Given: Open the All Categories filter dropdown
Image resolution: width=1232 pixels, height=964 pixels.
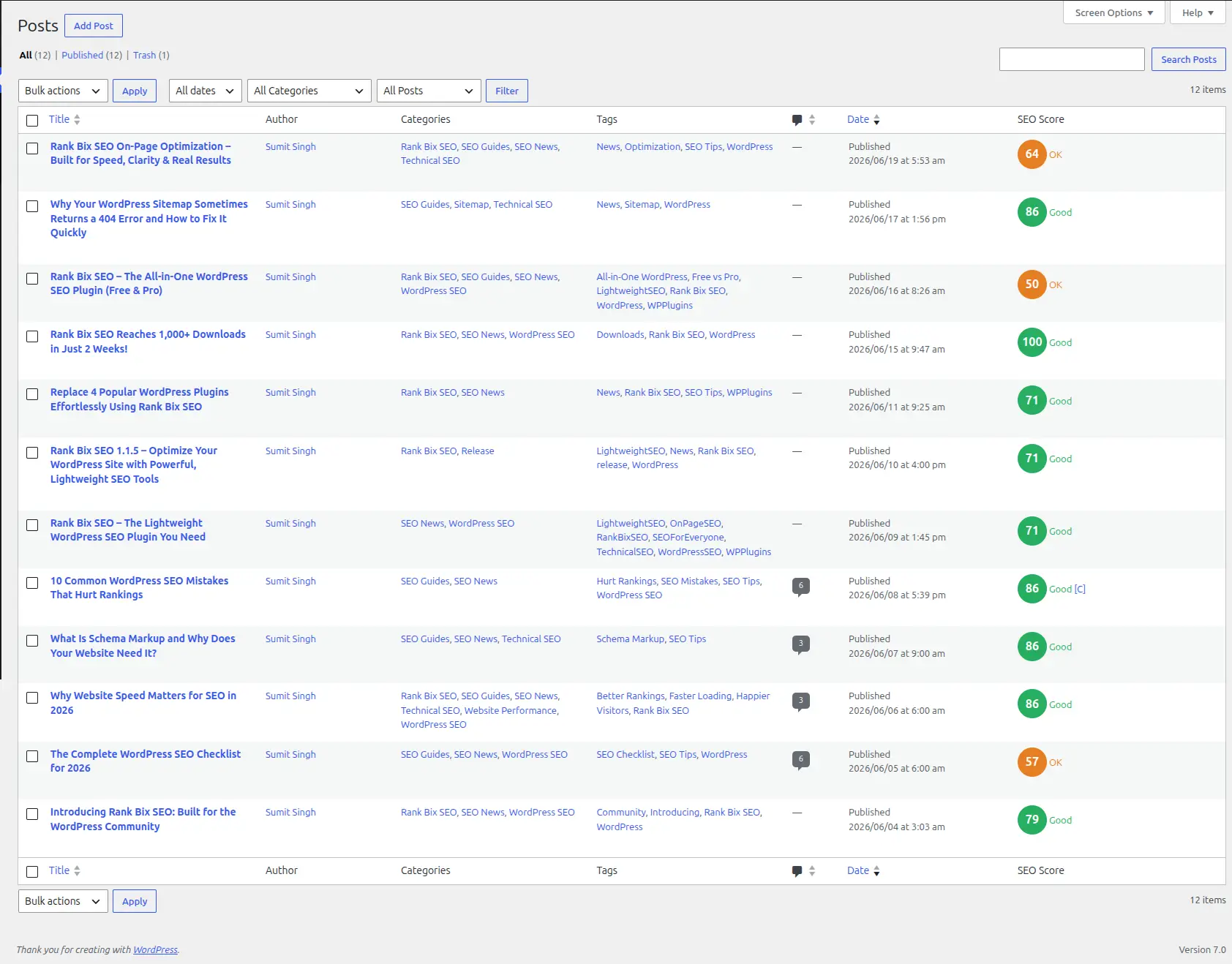Looking at the screenshot, I should coord(309,91).
